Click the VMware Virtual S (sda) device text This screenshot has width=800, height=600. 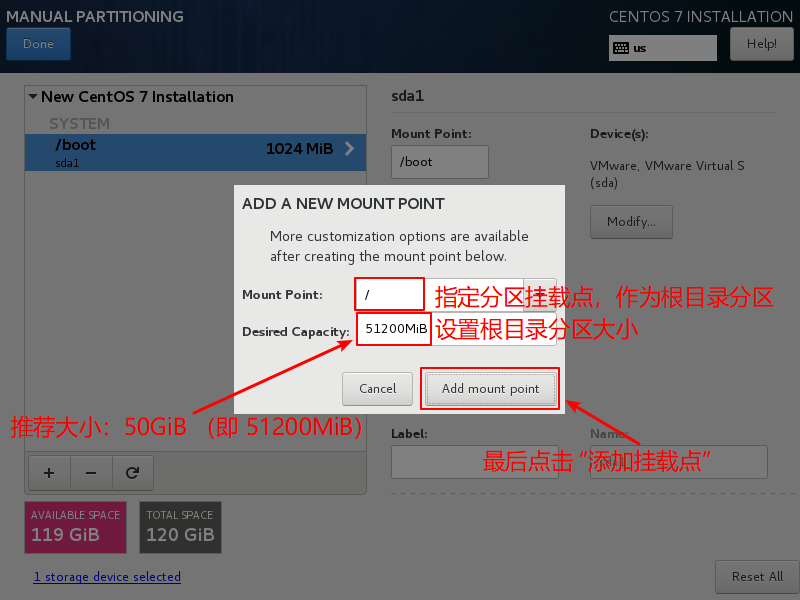click(667, 174)
